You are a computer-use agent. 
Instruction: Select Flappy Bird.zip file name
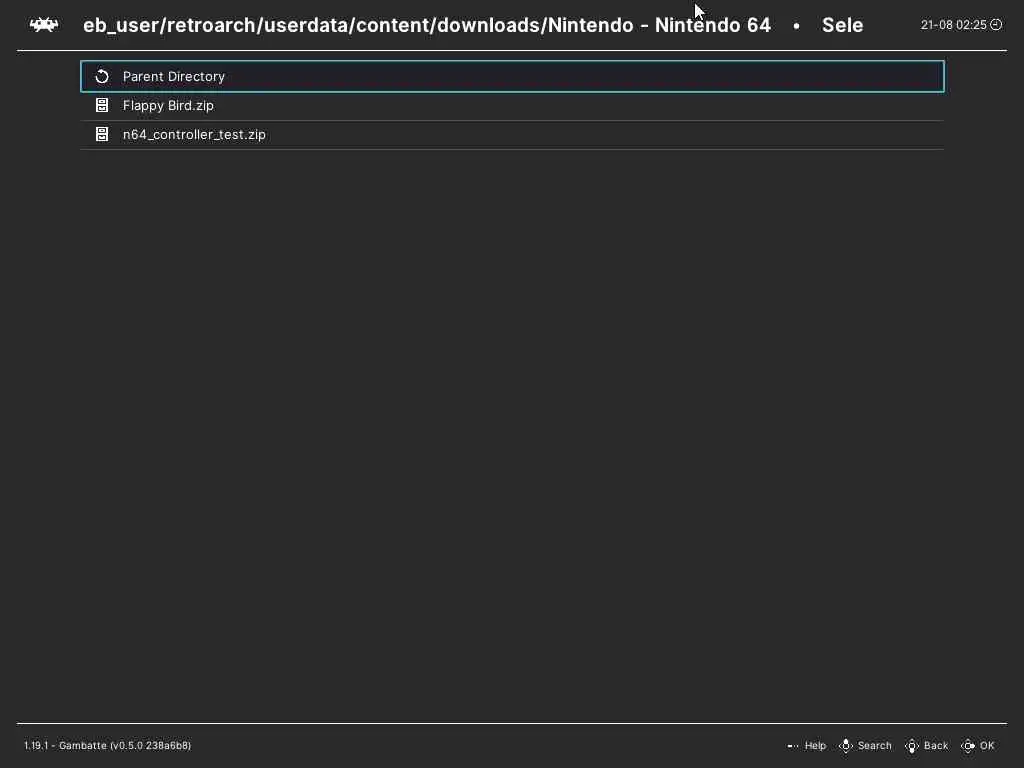[168, 105]
